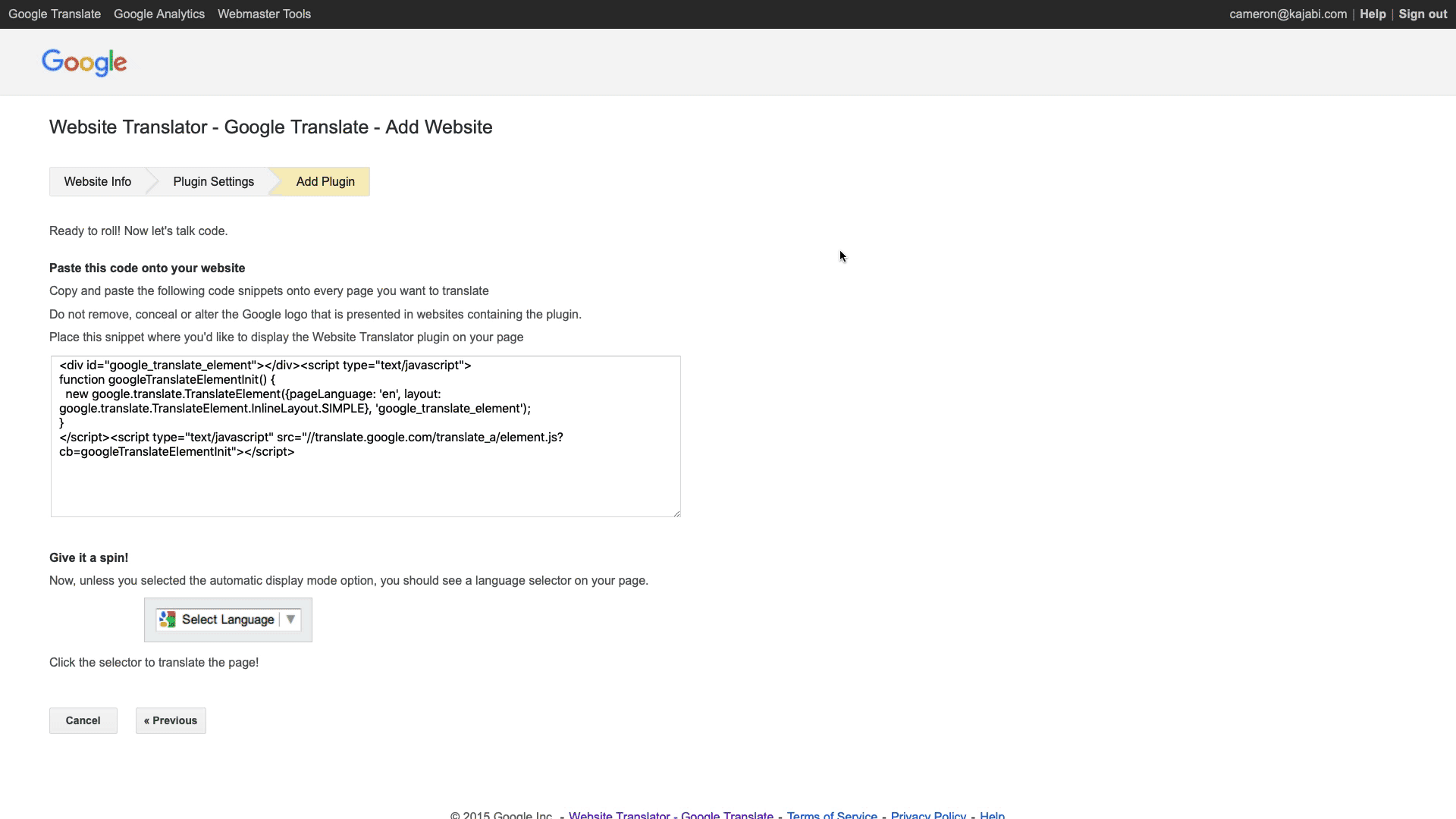This screenshot has width=1456, height=819.
Task: Click the Google logo
Action: tap(84, 62)
